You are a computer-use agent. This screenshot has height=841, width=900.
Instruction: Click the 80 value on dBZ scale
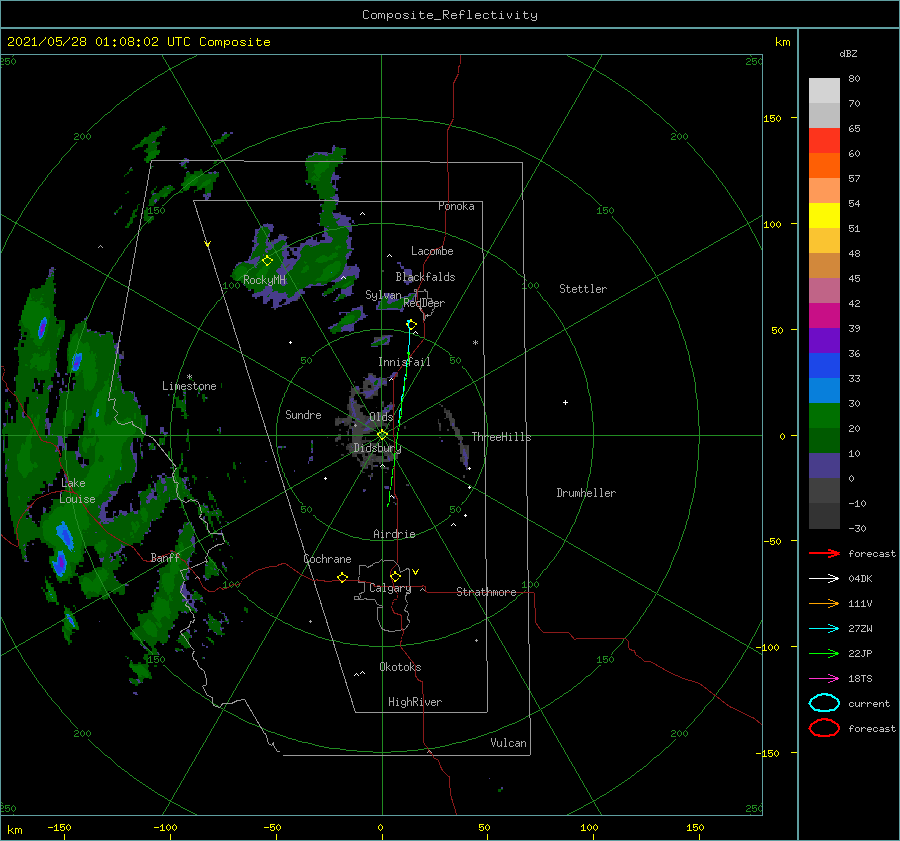[x=854, y=78]
